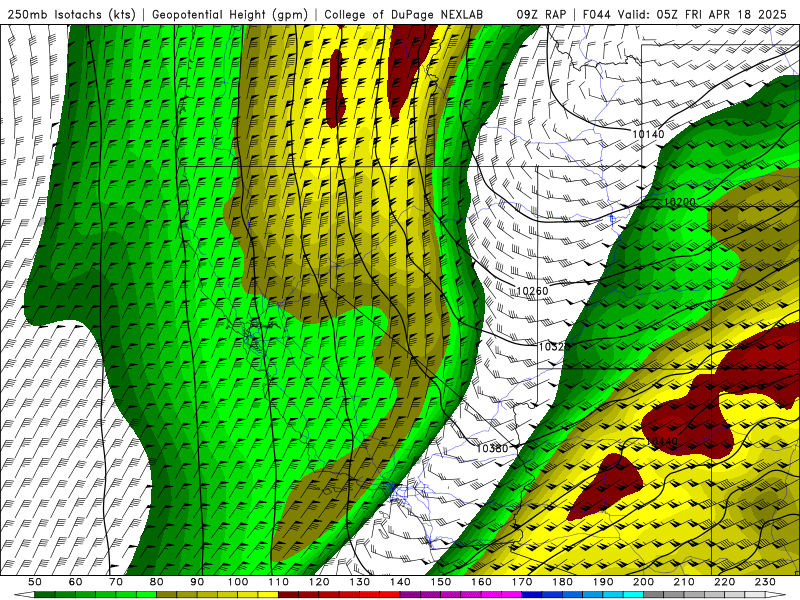The height and width of the screenshot is (600, 800).
Task: Pick the lightest gray swatch ending the color bar
Action: [x=756, y=595]
